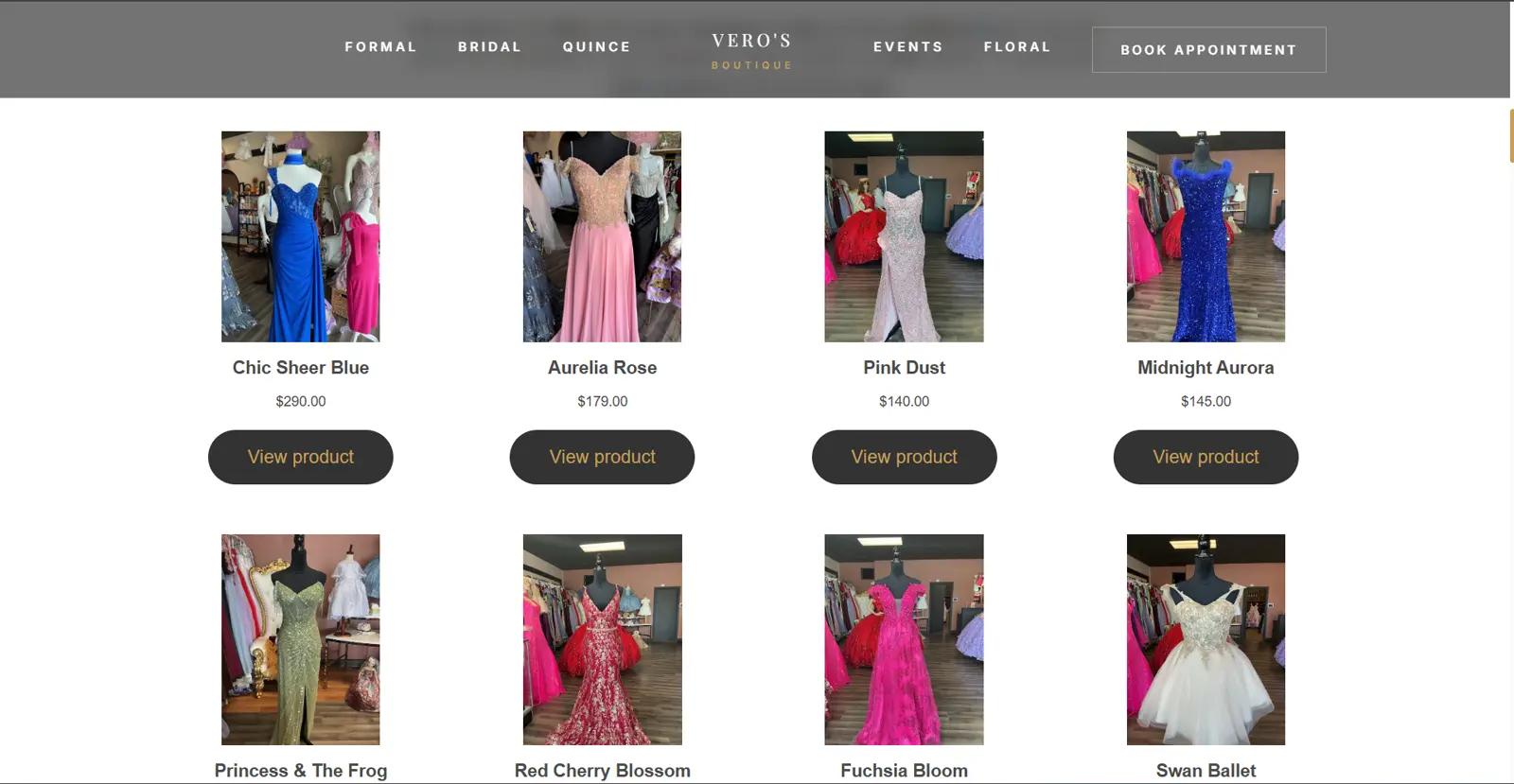Open the Aurelia Rose dress photo
1514x784 pixels.
(602, 236)
